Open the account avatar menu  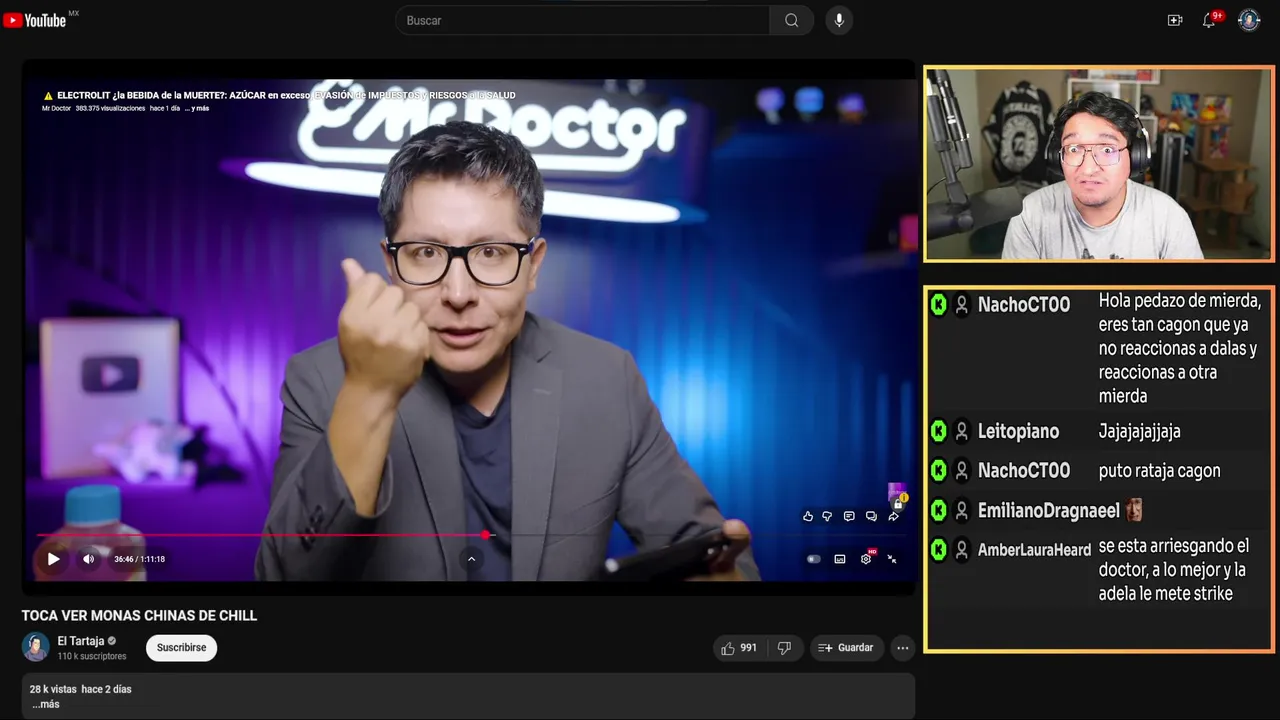1249,20
